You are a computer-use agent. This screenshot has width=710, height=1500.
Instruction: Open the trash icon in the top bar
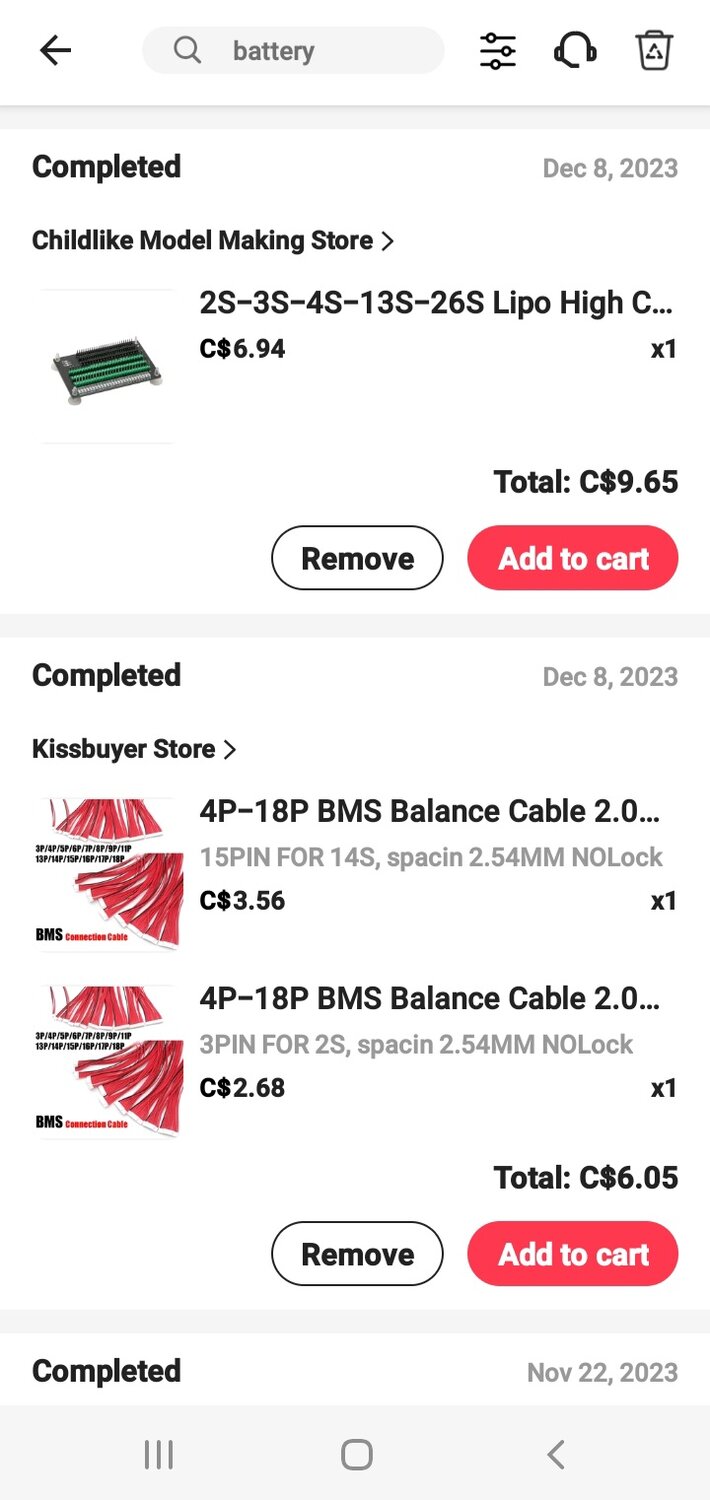click(654, 50)
